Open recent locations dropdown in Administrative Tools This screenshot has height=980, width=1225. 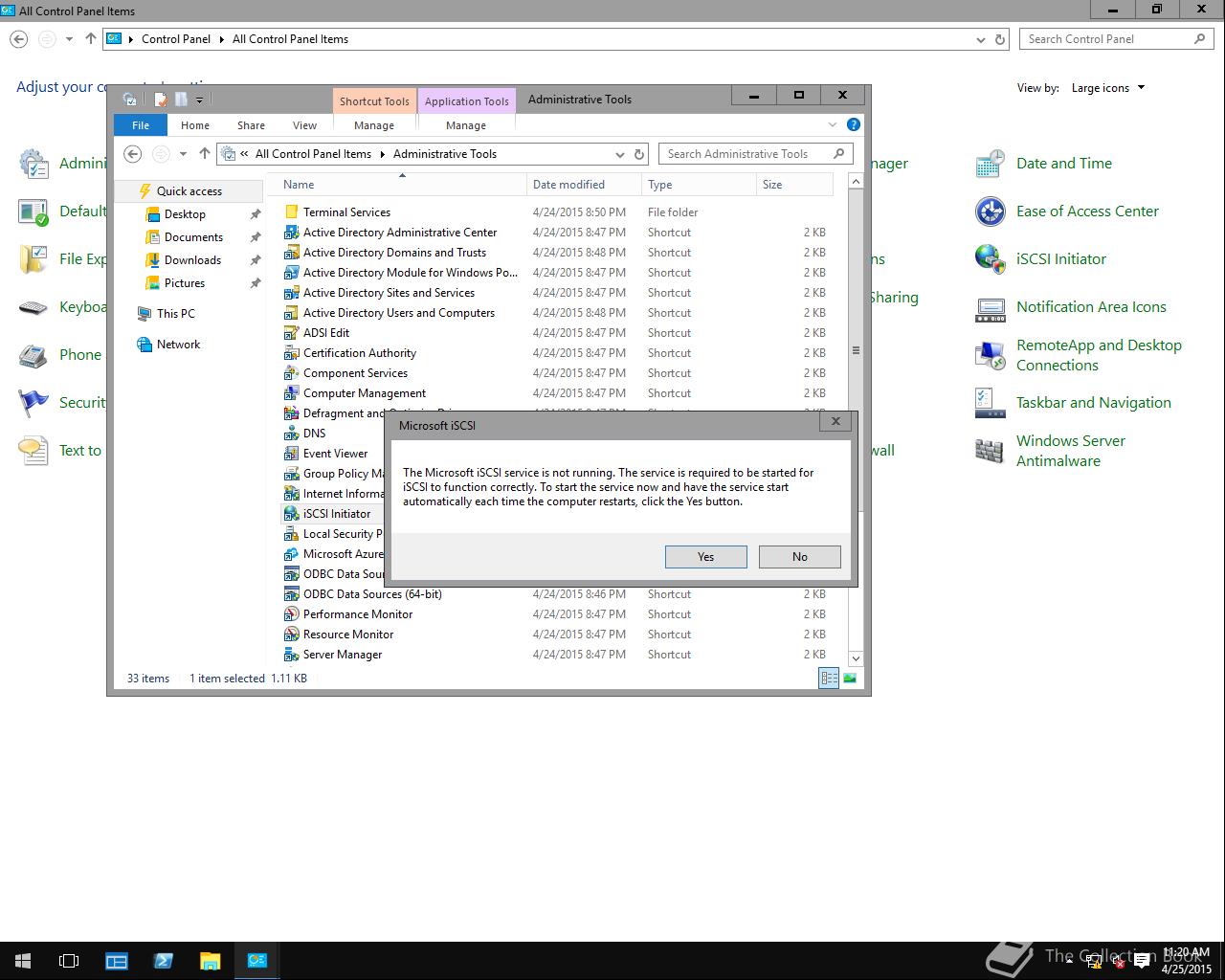coord(183,154)
